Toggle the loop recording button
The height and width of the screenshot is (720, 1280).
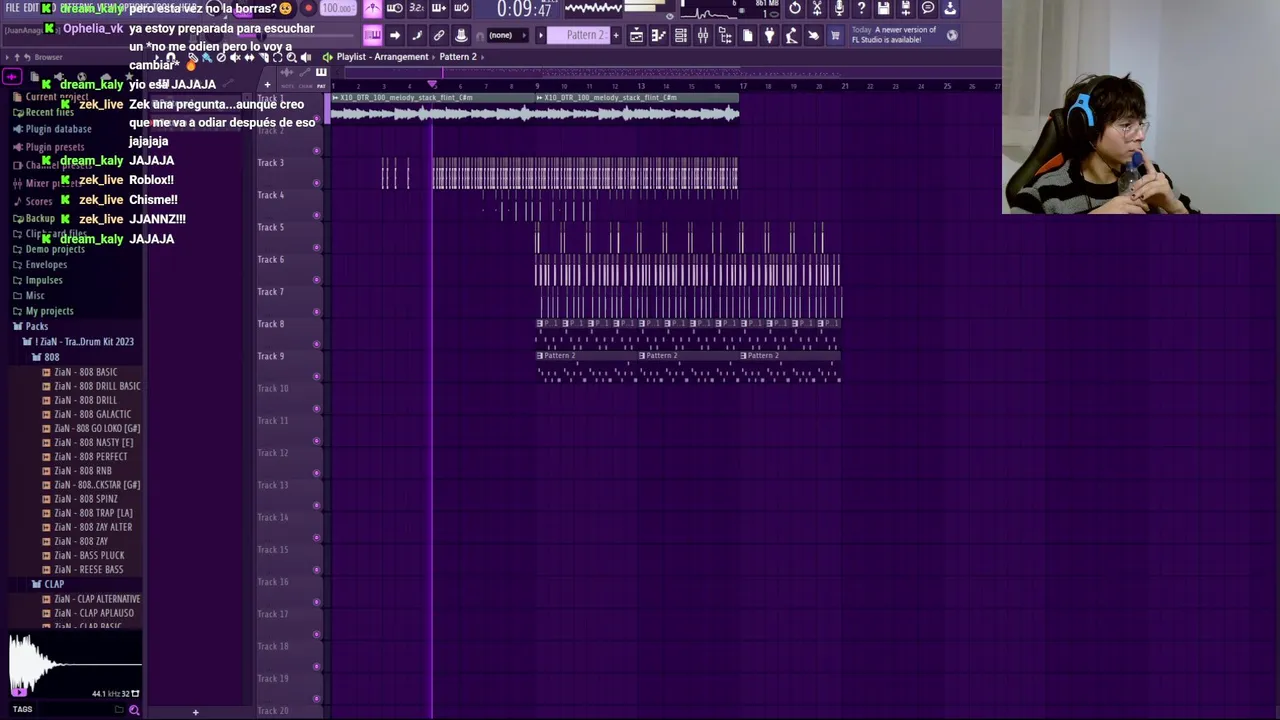point(462,8)
